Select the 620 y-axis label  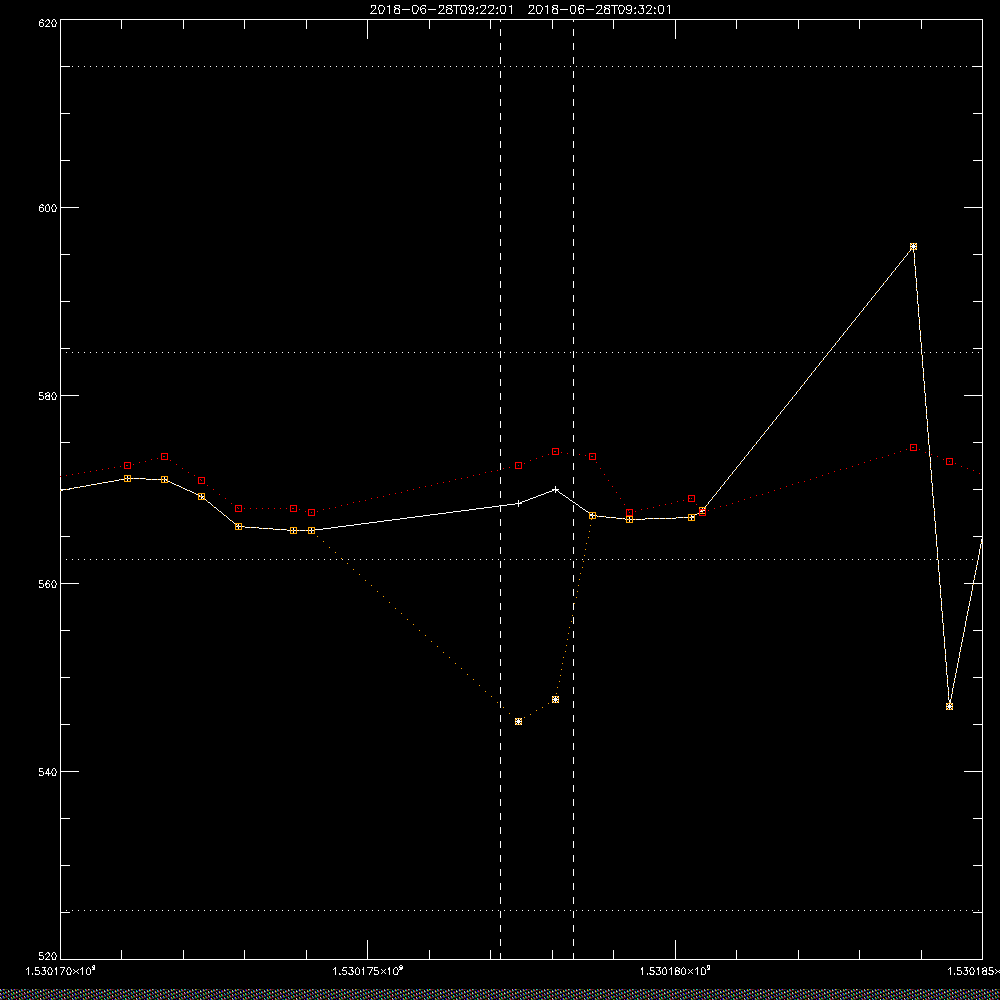[48, 22]
